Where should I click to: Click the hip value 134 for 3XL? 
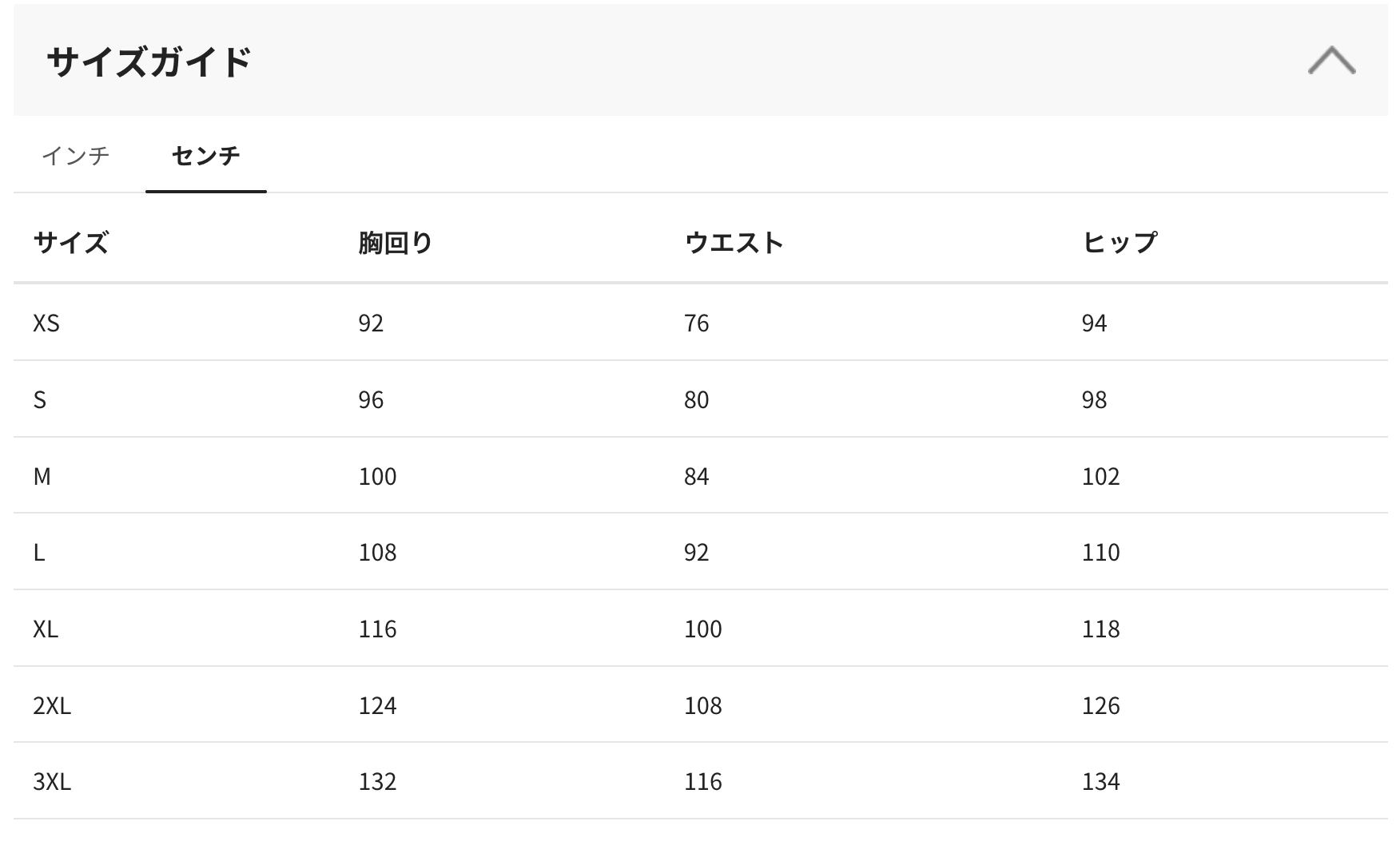1100,781
